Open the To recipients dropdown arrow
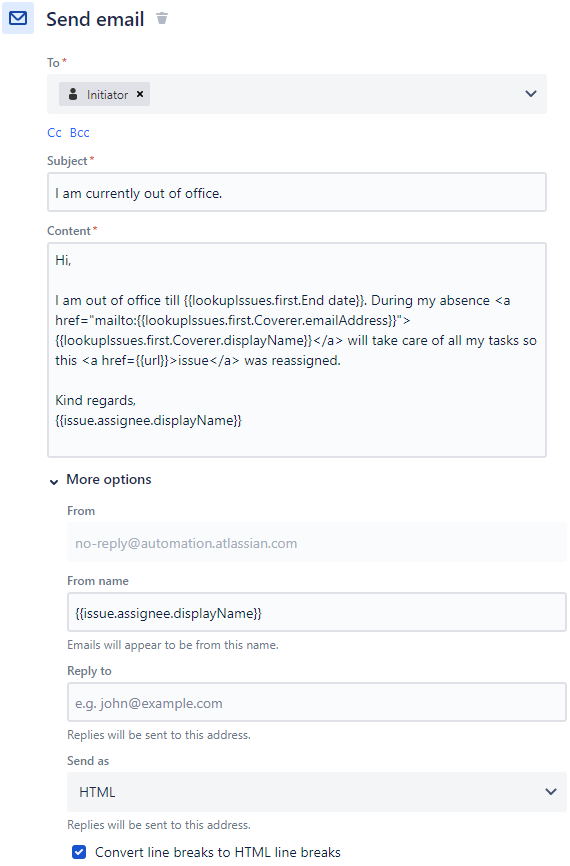 pos(531,94)
